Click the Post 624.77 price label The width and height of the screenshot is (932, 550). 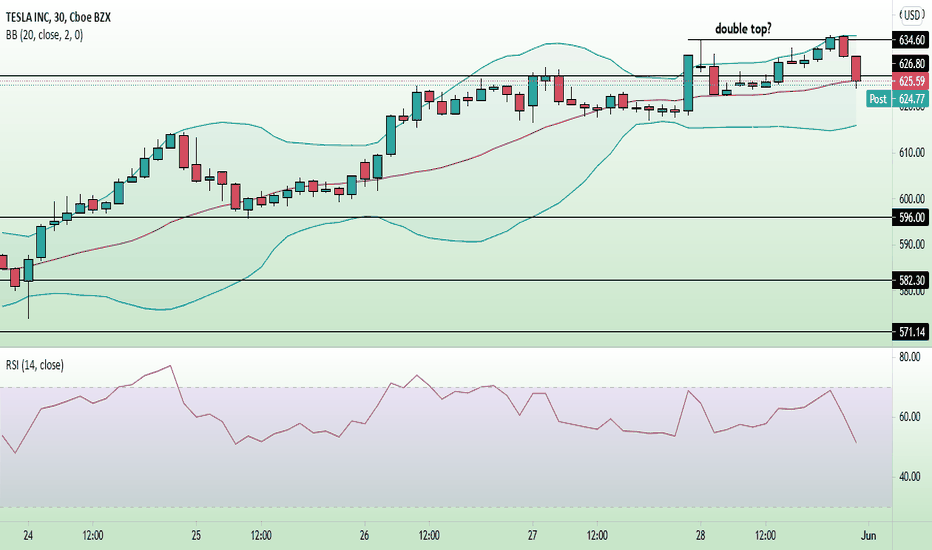pyautogui.click(x=897, y=99)
